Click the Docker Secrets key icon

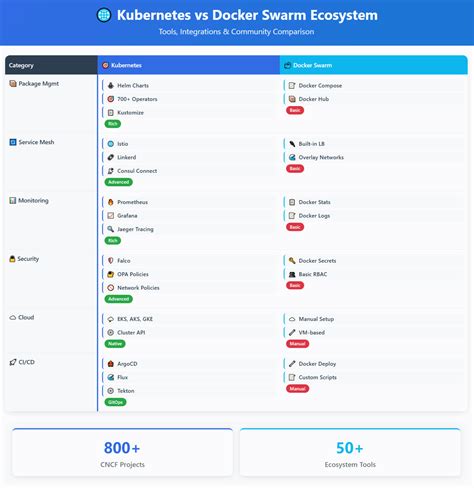[x=292, y=261]
